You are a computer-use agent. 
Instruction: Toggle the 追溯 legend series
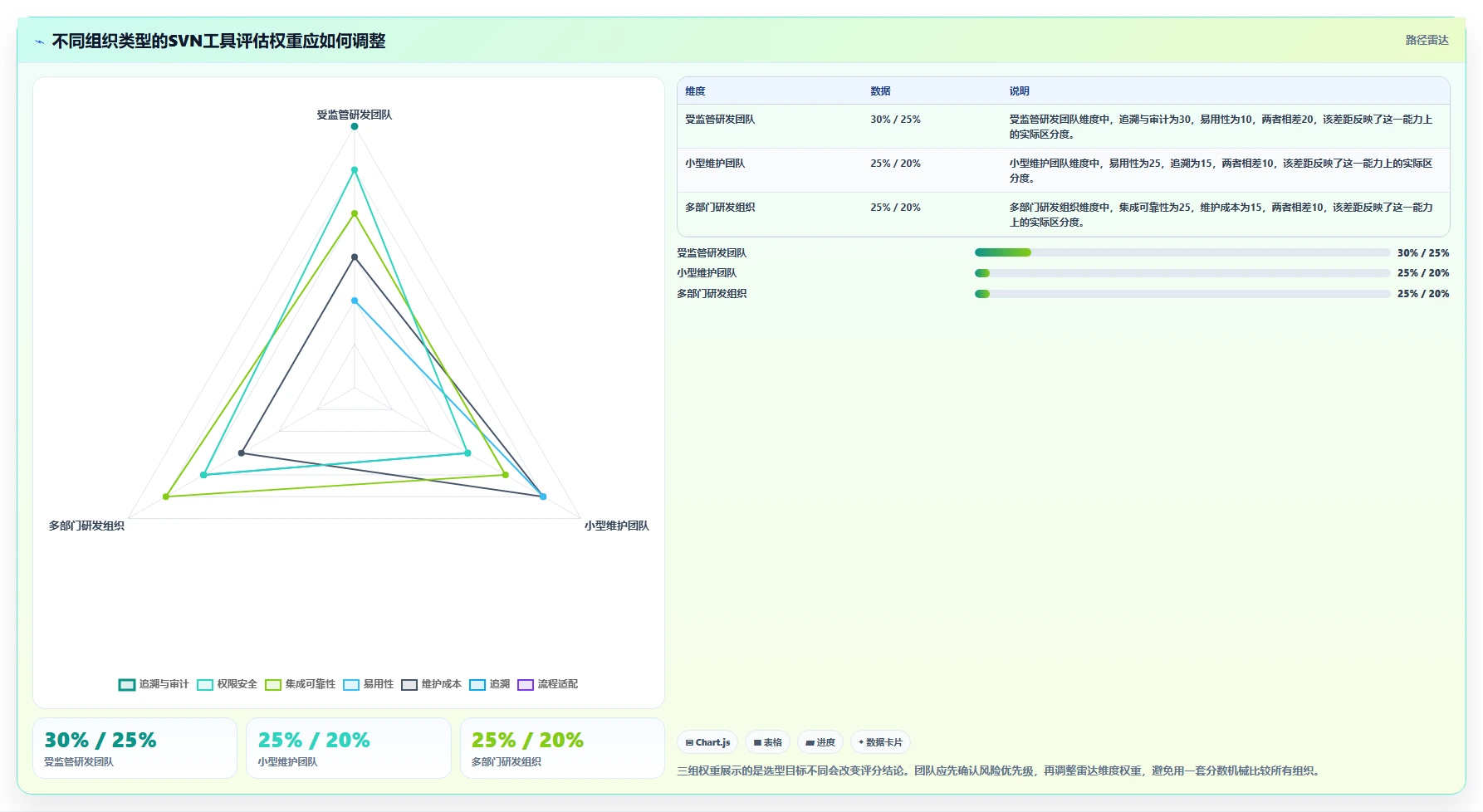click(490, 684)
